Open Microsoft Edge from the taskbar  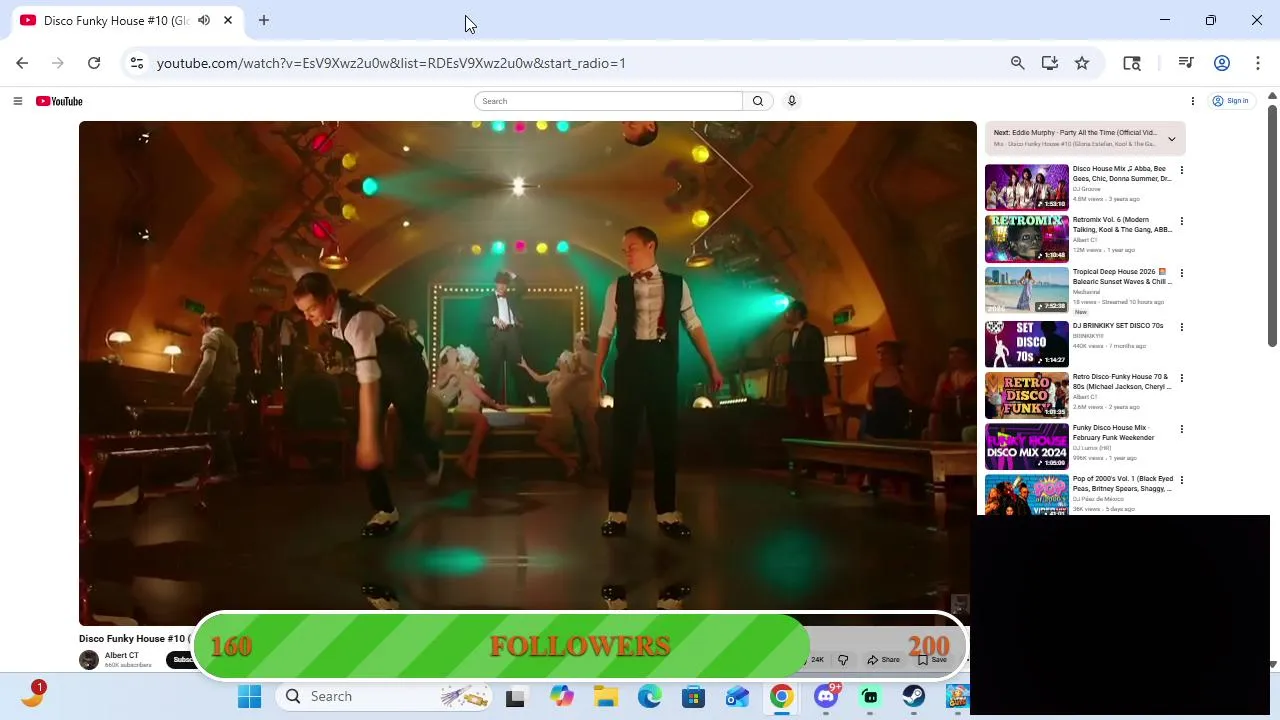click(649, 696)
